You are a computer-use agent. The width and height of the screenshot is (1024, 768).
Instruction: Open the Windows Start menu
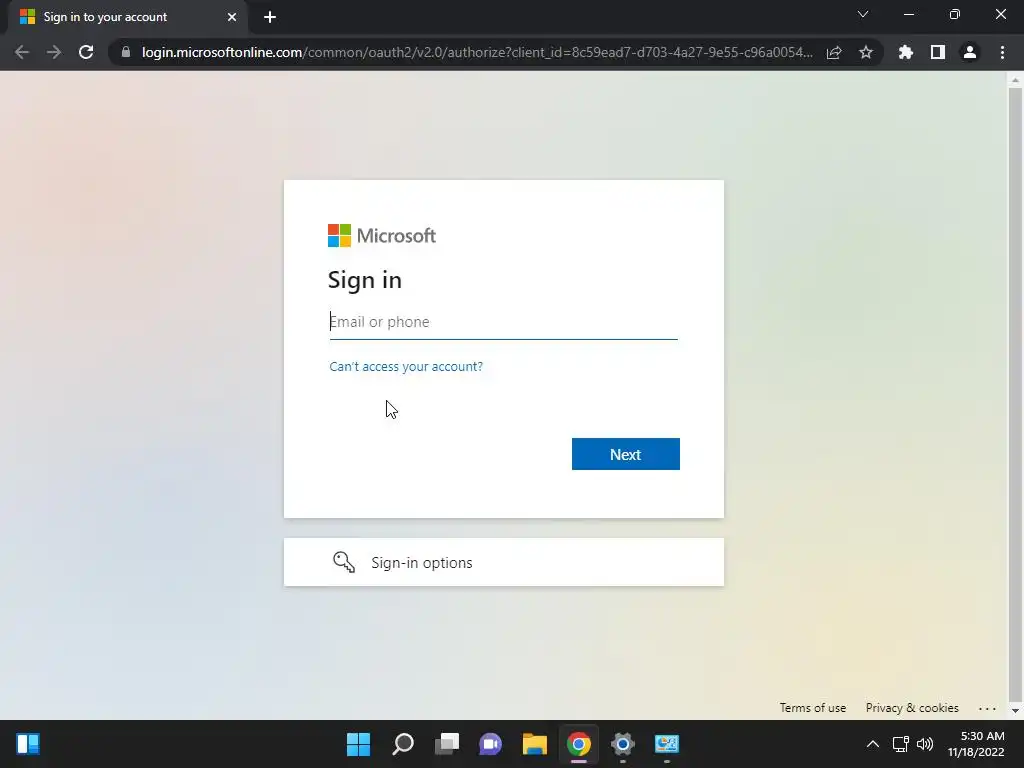point(359,744)
